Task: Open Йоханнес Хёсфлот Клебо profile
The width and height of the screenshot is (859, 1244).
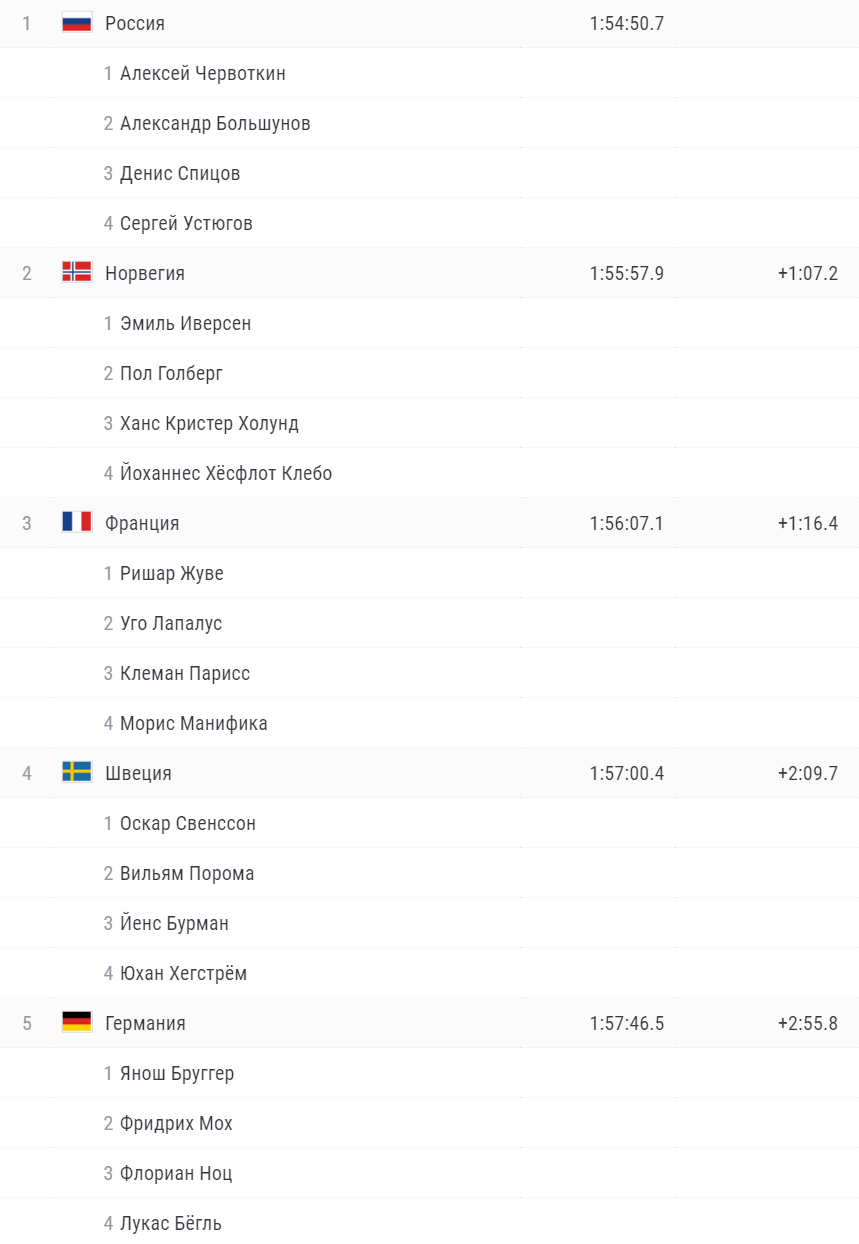Action: click(x=226, y=473)
